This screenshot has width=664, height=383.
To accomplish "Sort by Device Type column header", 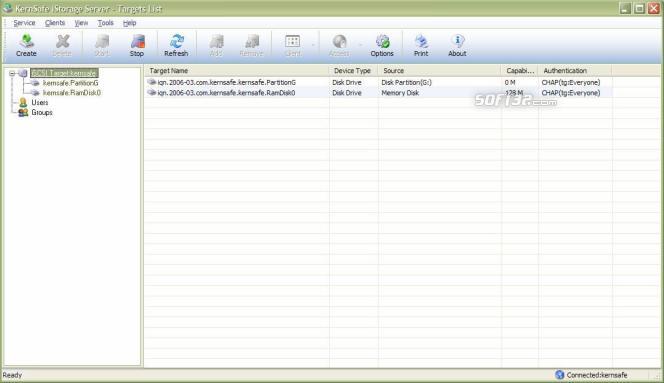I will (x=354, y=71).
